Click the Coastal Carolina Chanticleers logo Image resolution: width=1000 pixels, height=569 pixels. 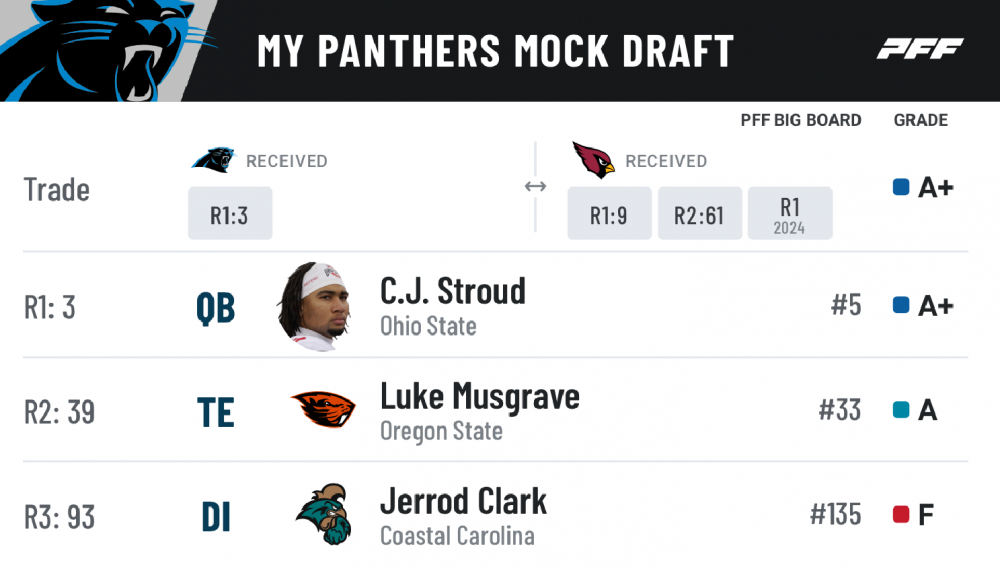[x=322, y=515]
